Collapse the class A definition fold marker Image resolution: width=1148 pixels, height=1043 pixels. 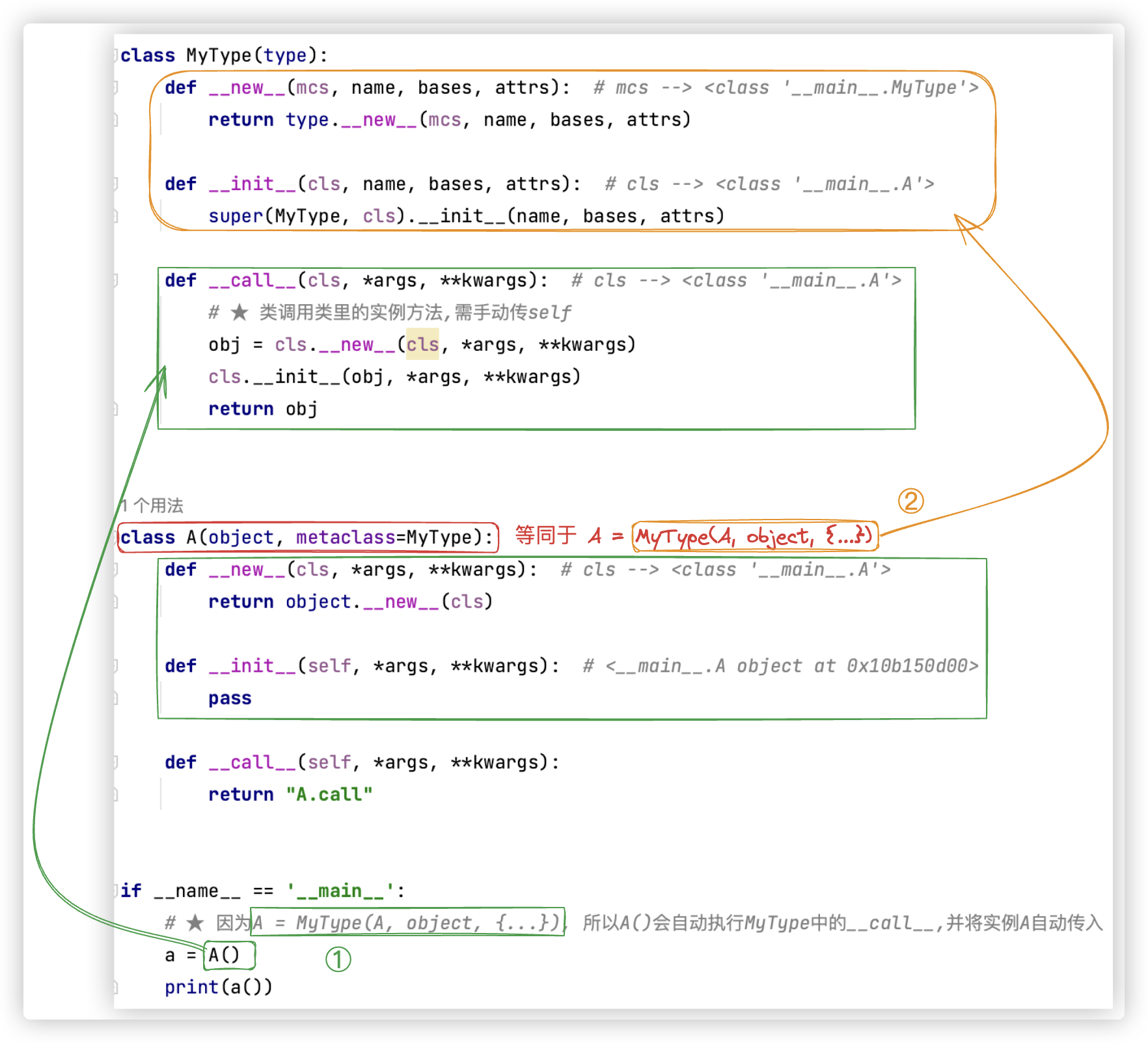pos(117,538)
